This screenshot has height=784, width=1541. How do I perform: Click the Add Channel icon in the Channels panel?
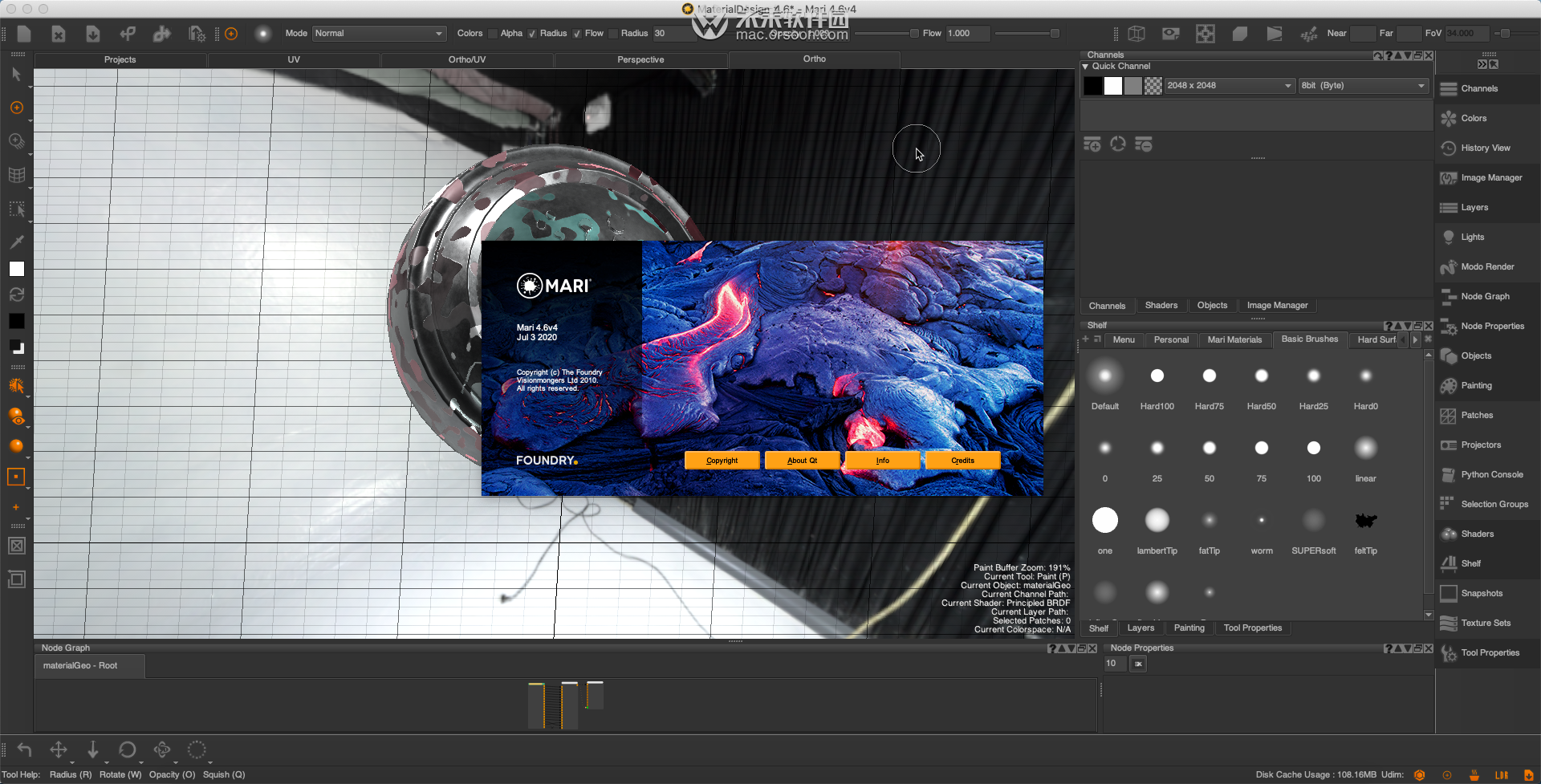tap(1092, 144)
